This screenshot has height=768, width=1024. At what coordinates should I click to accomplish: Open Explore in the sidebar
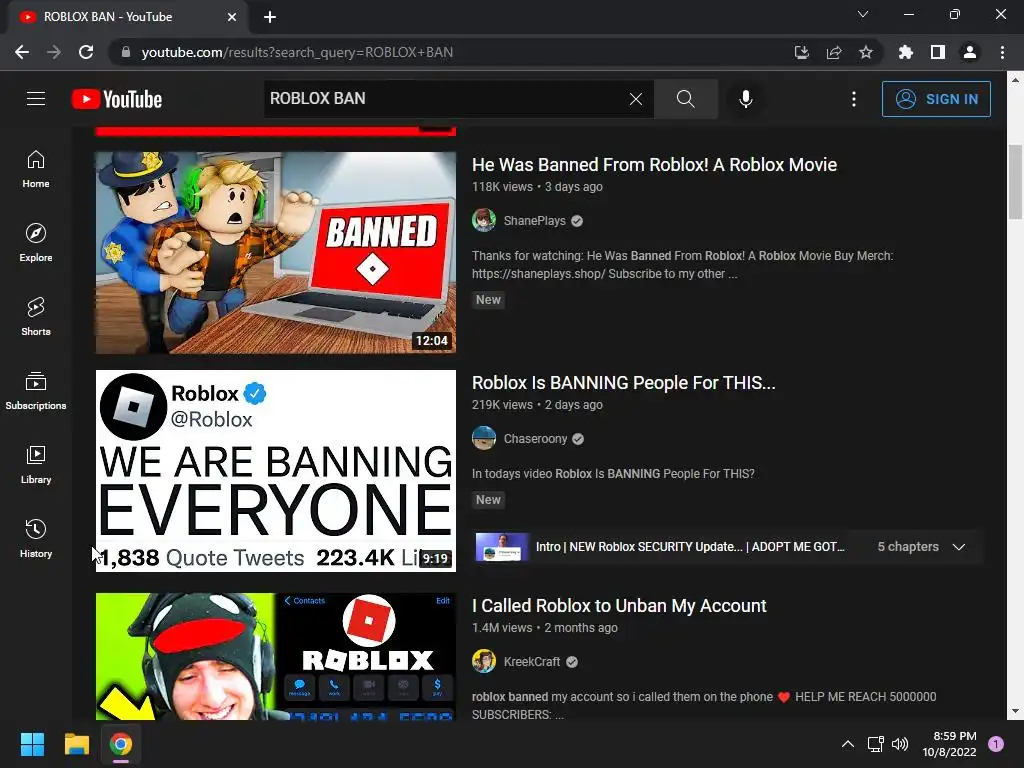point(36,243)
